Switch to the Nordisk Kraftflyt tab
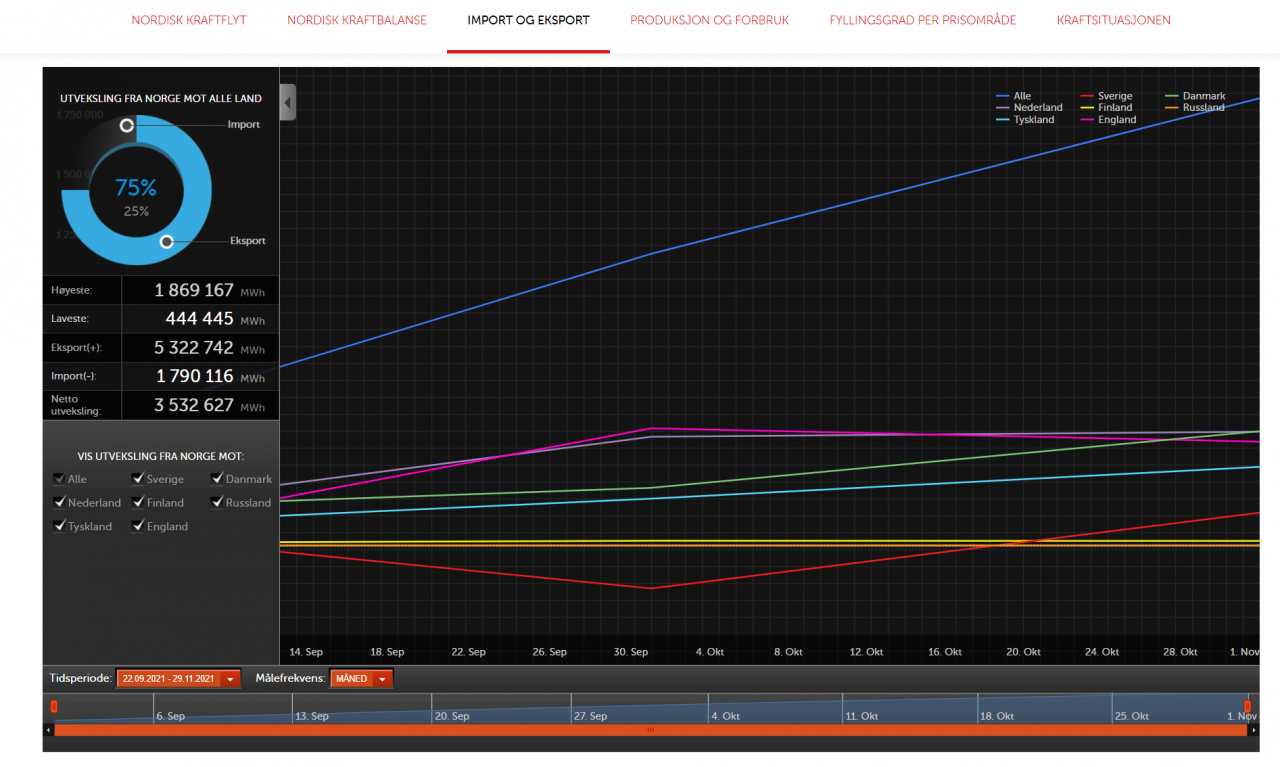 [189, 20]
